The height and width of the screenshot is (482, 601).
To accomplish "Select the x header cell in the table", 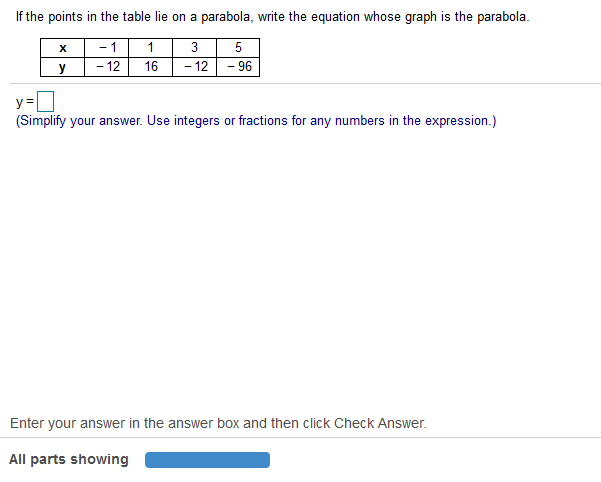I will tap(62, 48).
